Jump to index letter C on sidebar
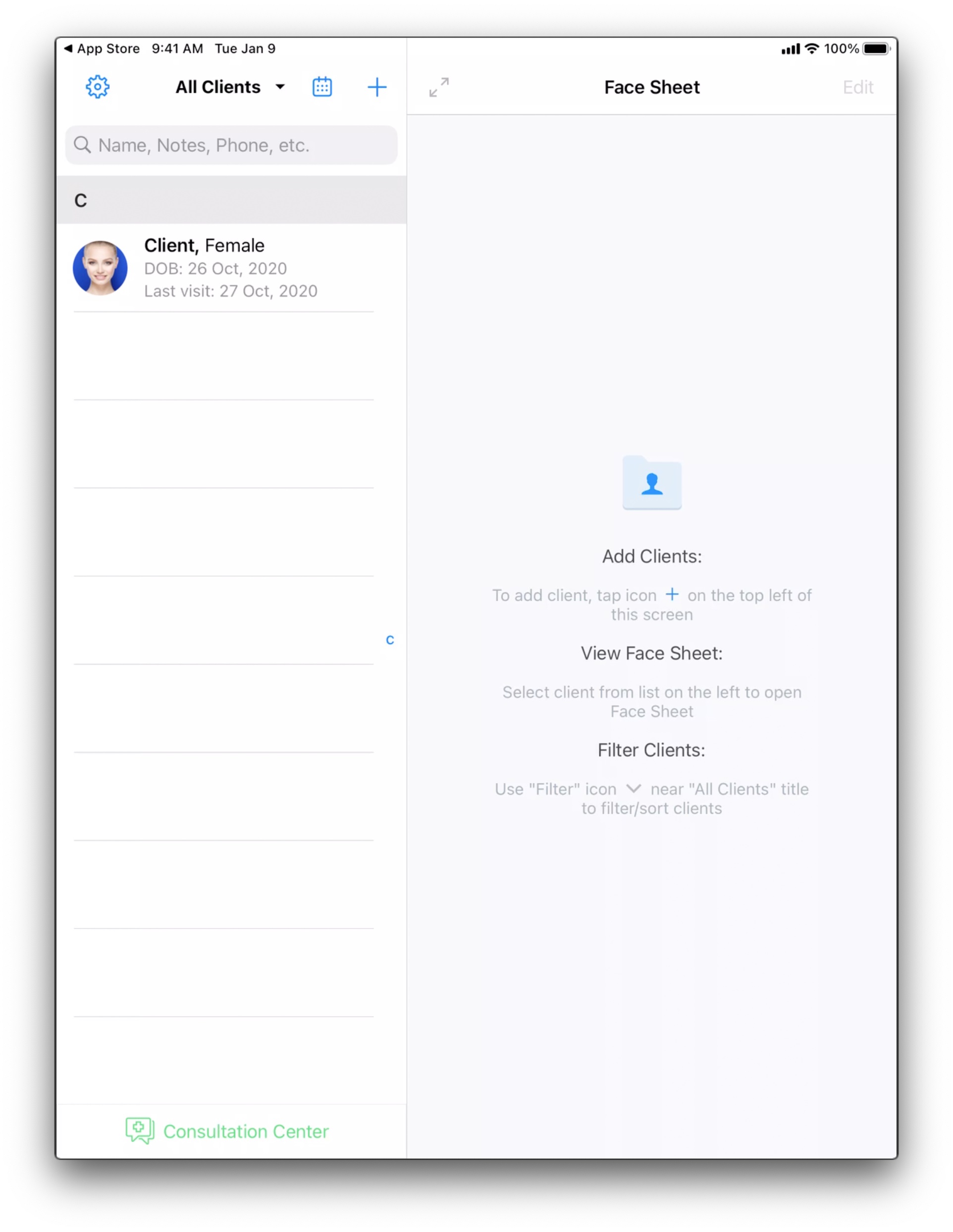This screenshot has height=1232, width=953. pyautogui.click(x=390, y=640)
